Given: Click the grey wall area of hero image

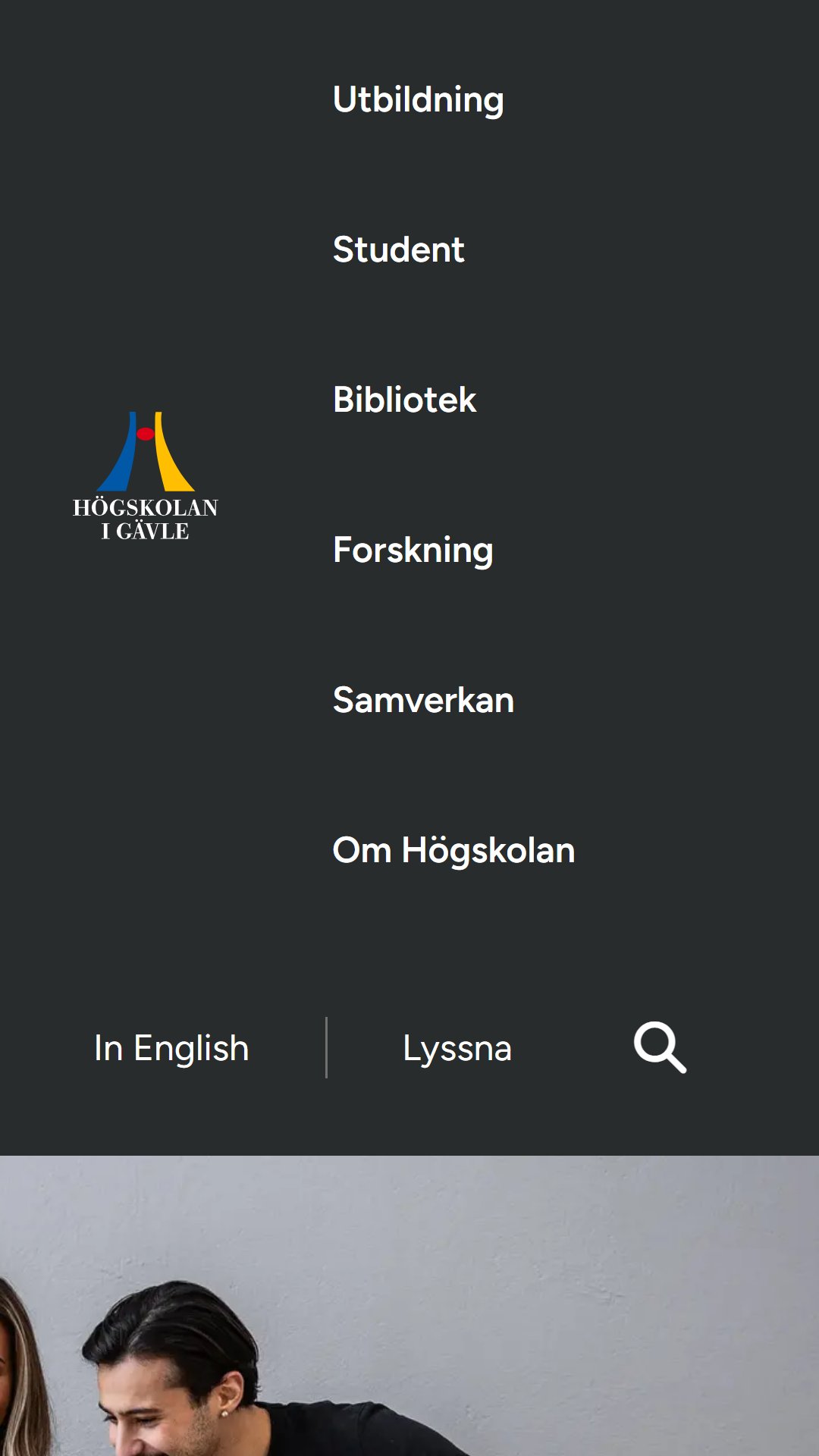Looking at the screenshot, I should 569,1251.
